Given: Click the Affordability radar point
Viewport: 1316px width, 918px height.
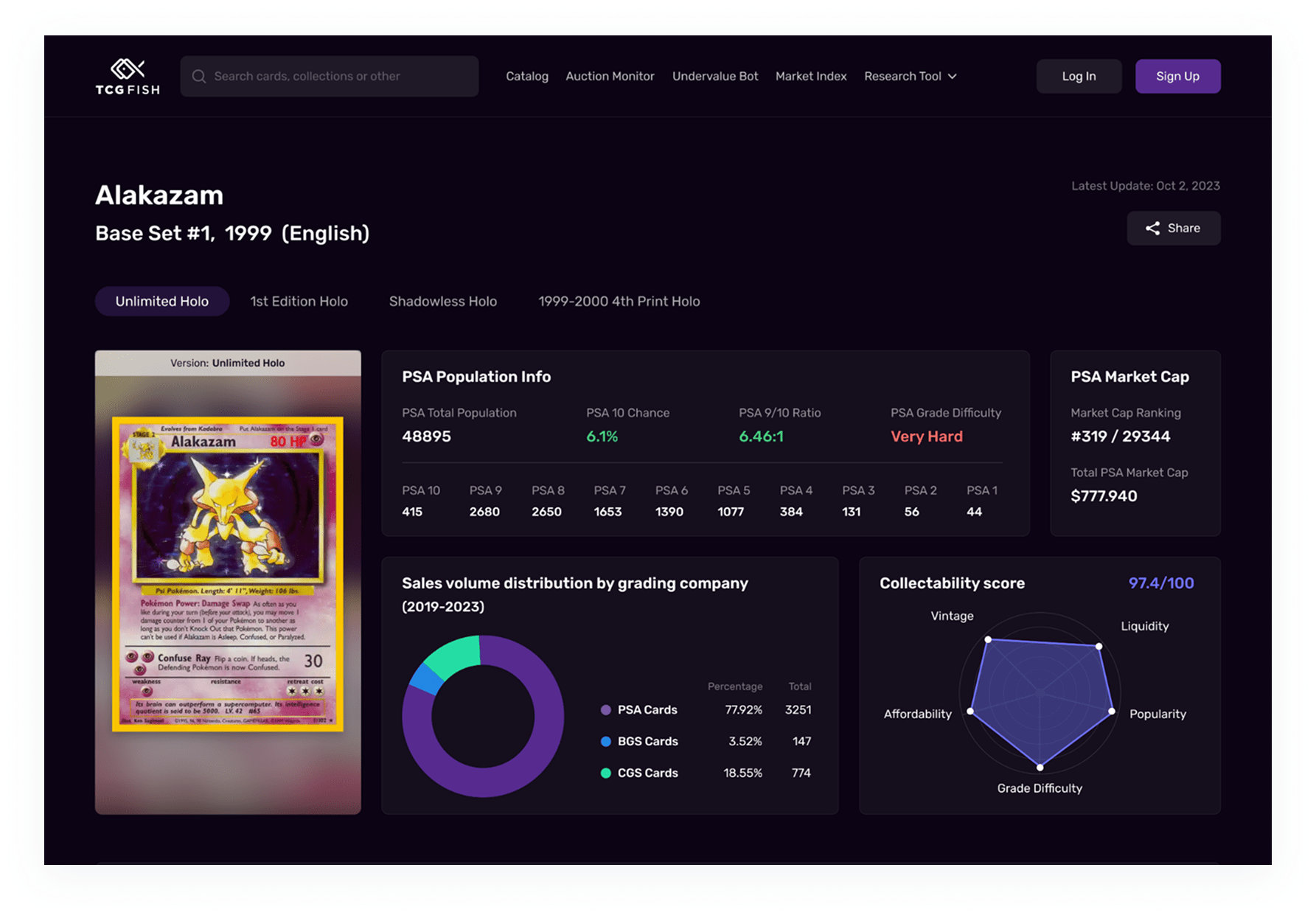Looking at the screenshot, I should [x=970, y=712].
